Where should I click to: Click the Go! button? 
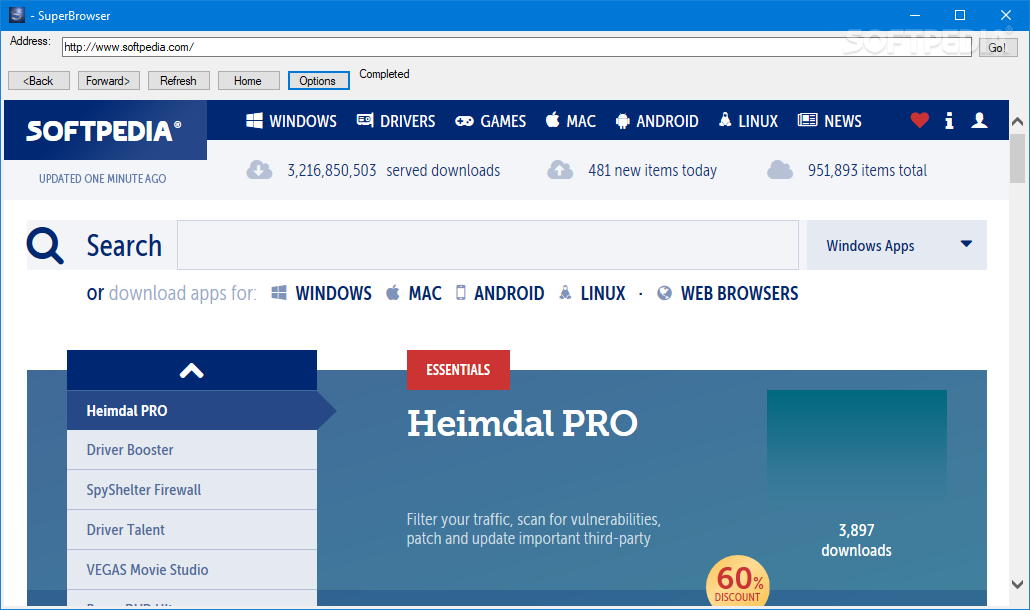point(998,47)
